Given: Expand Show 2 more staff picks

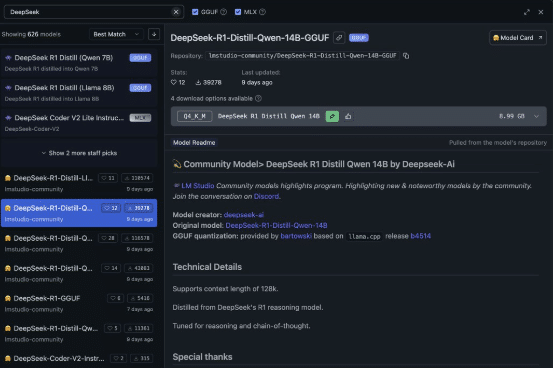Looking at the screenshot, I should tap(79, 153).
